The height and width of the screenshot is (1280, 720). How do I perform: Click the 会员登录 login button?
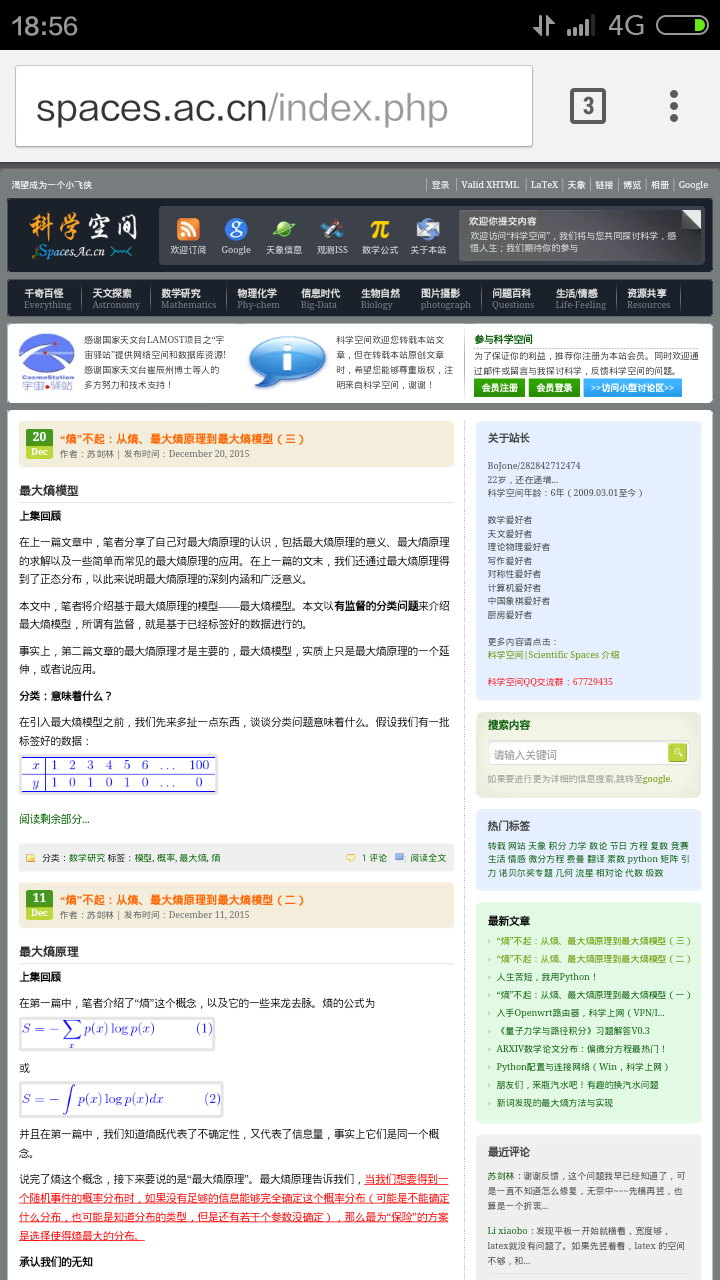pos(554,387)
